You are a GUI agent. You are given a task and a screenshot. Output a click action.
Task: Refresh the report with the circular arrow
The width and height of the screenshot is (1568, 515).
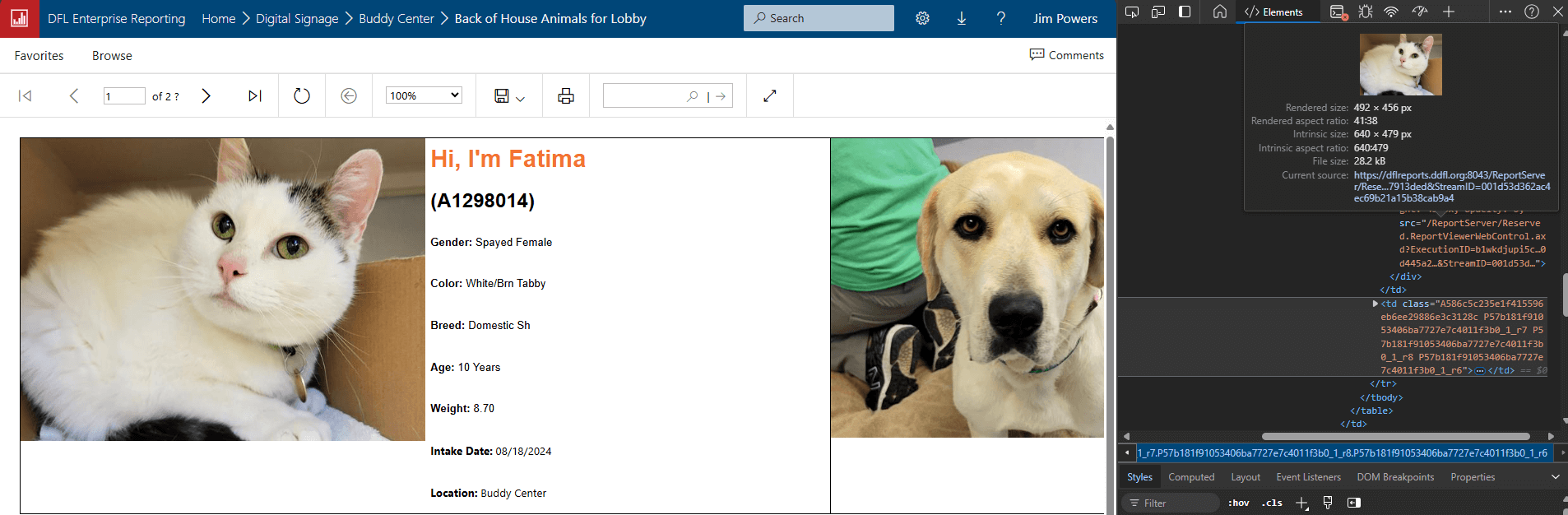302,96
